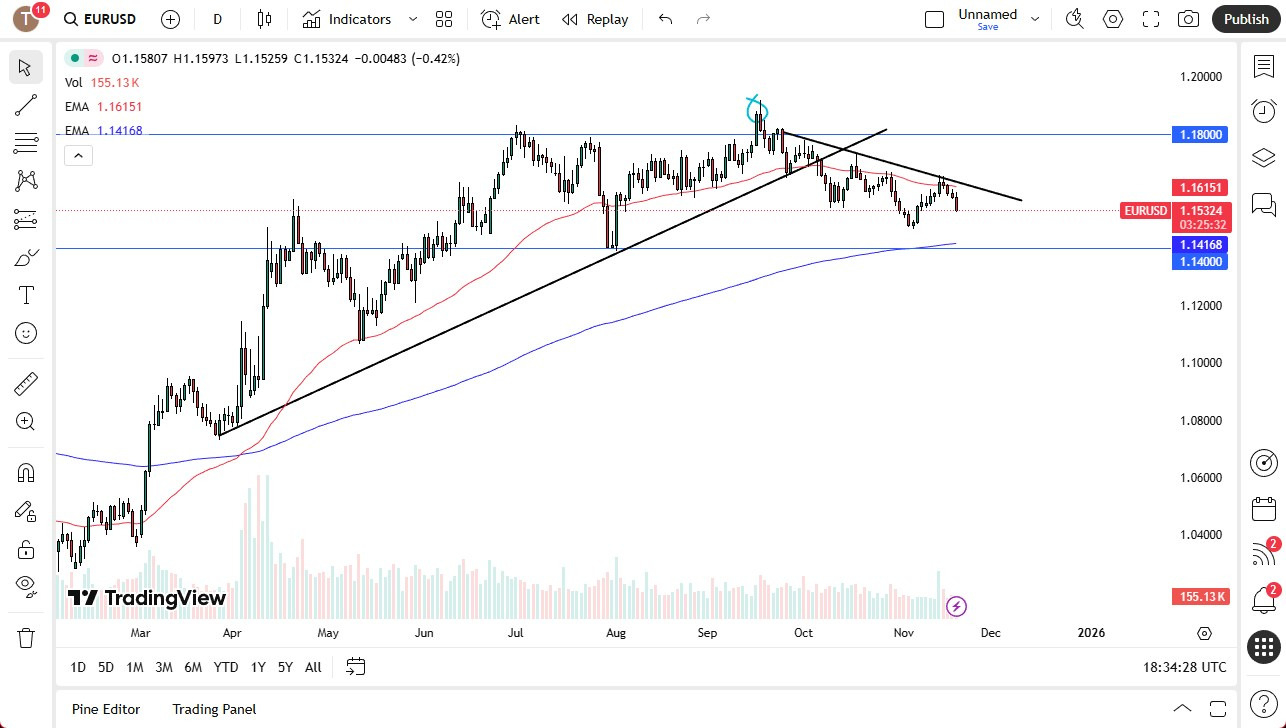The image size is (1286, 728).
Task: Select the Text tool
Action: 26,294
